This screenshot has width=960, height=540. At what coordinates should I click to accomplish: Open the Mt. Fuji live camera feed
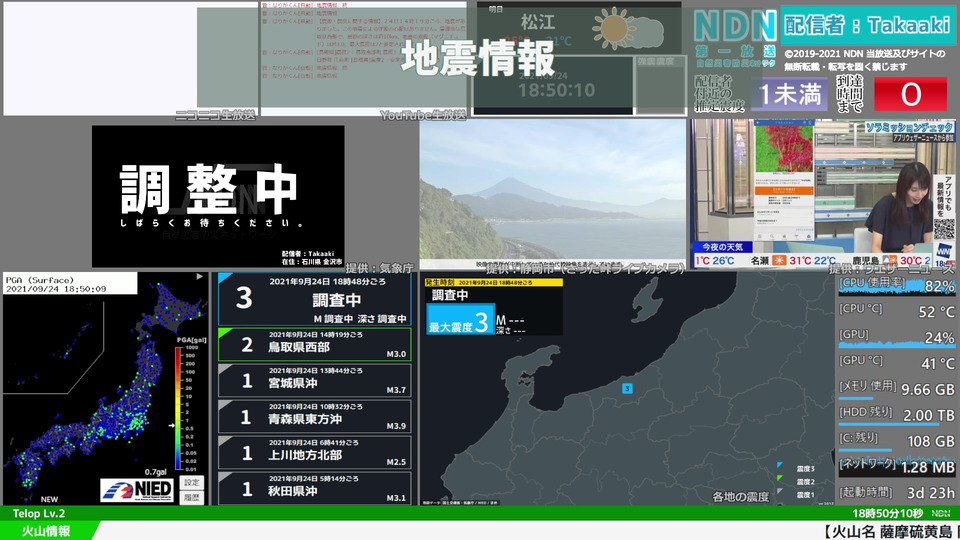tap(553, 194)
